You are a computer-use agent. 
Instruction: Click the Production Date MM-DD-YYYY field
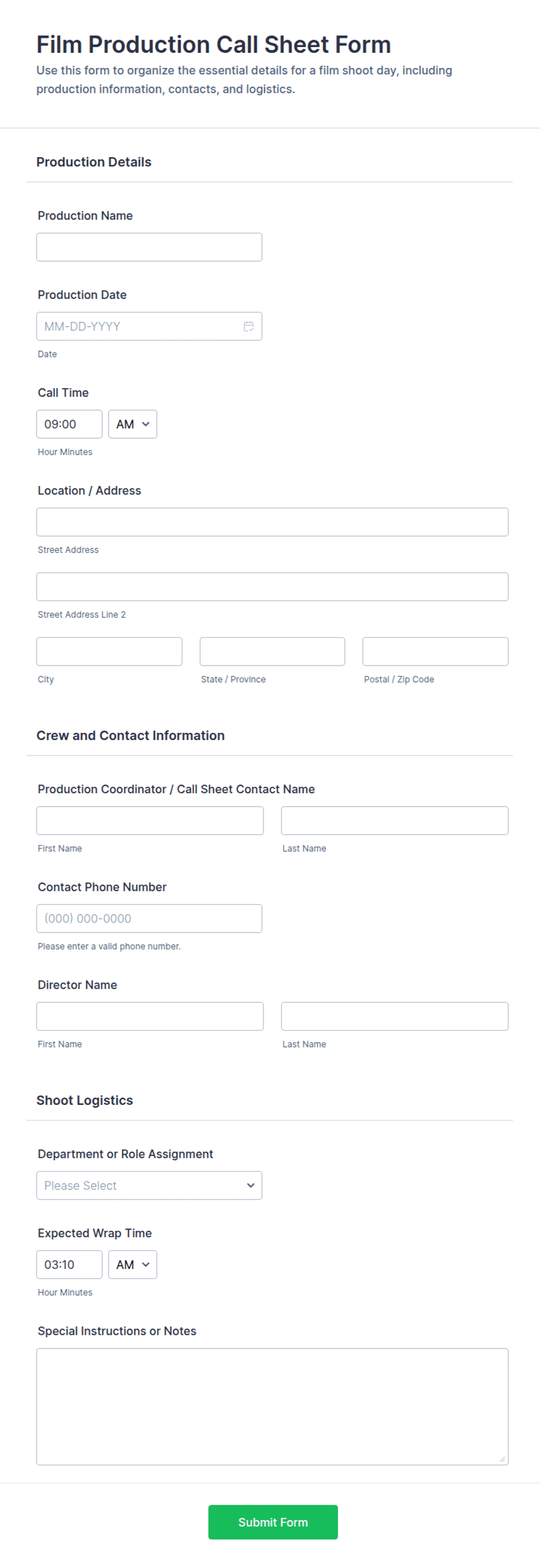click(137, 326)
